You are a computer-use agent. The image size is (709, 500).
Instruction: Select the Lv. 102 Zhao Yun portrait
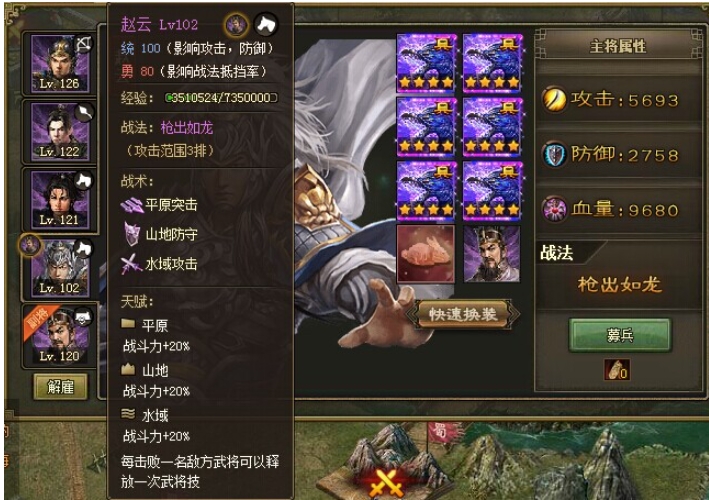click(59, 269)
